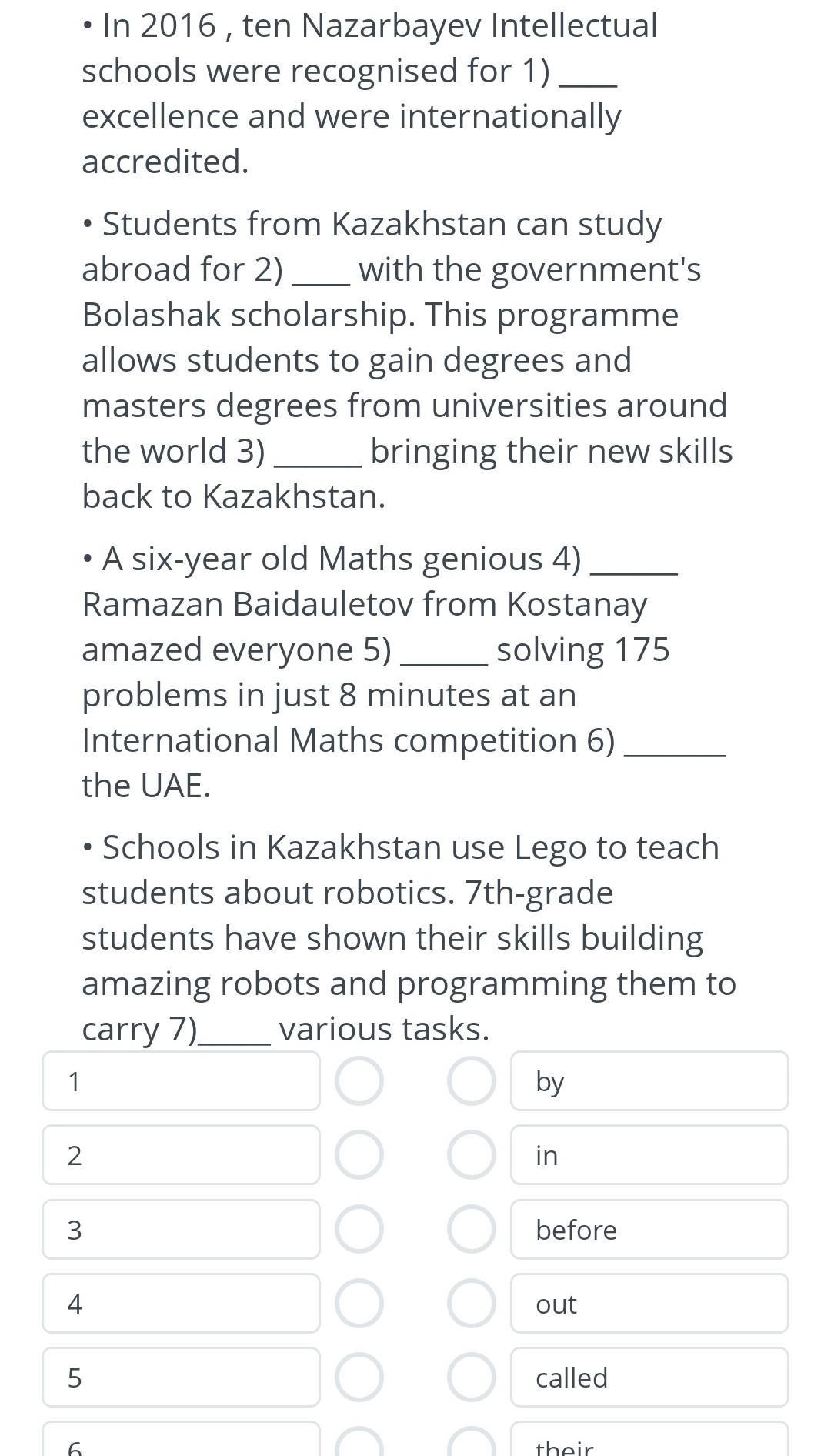Select the radio circle beside number 3

(x=359, y=1229)
